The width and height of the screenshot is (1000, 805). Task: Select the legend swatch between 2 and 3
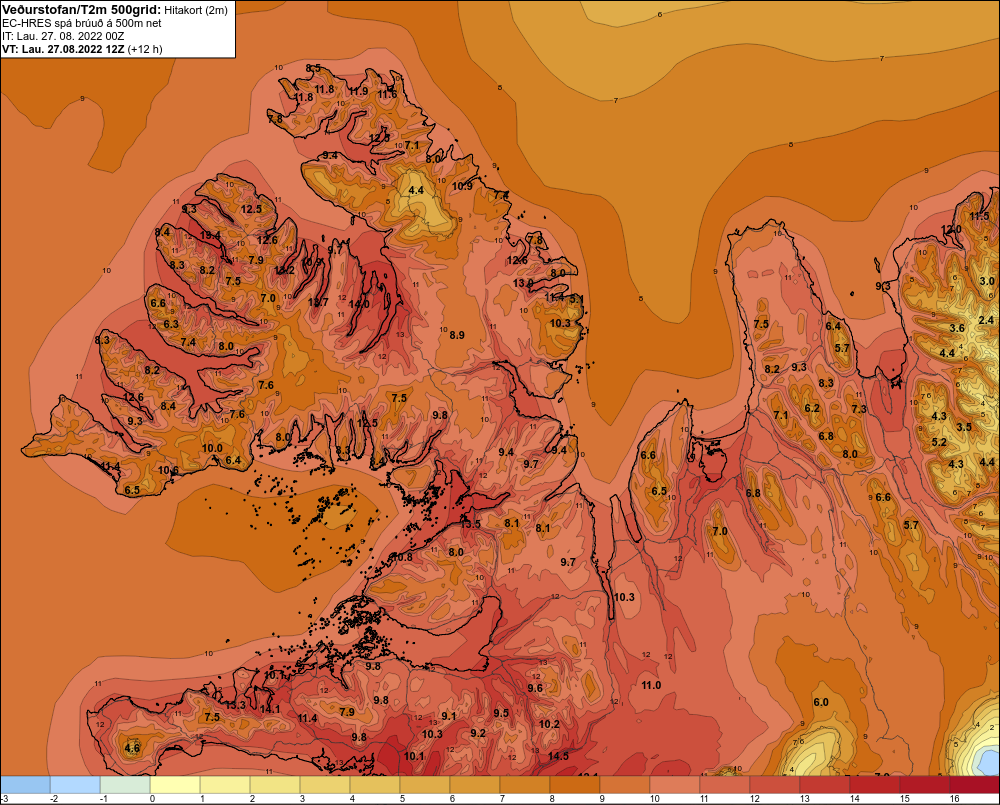[x=275, y=785]
